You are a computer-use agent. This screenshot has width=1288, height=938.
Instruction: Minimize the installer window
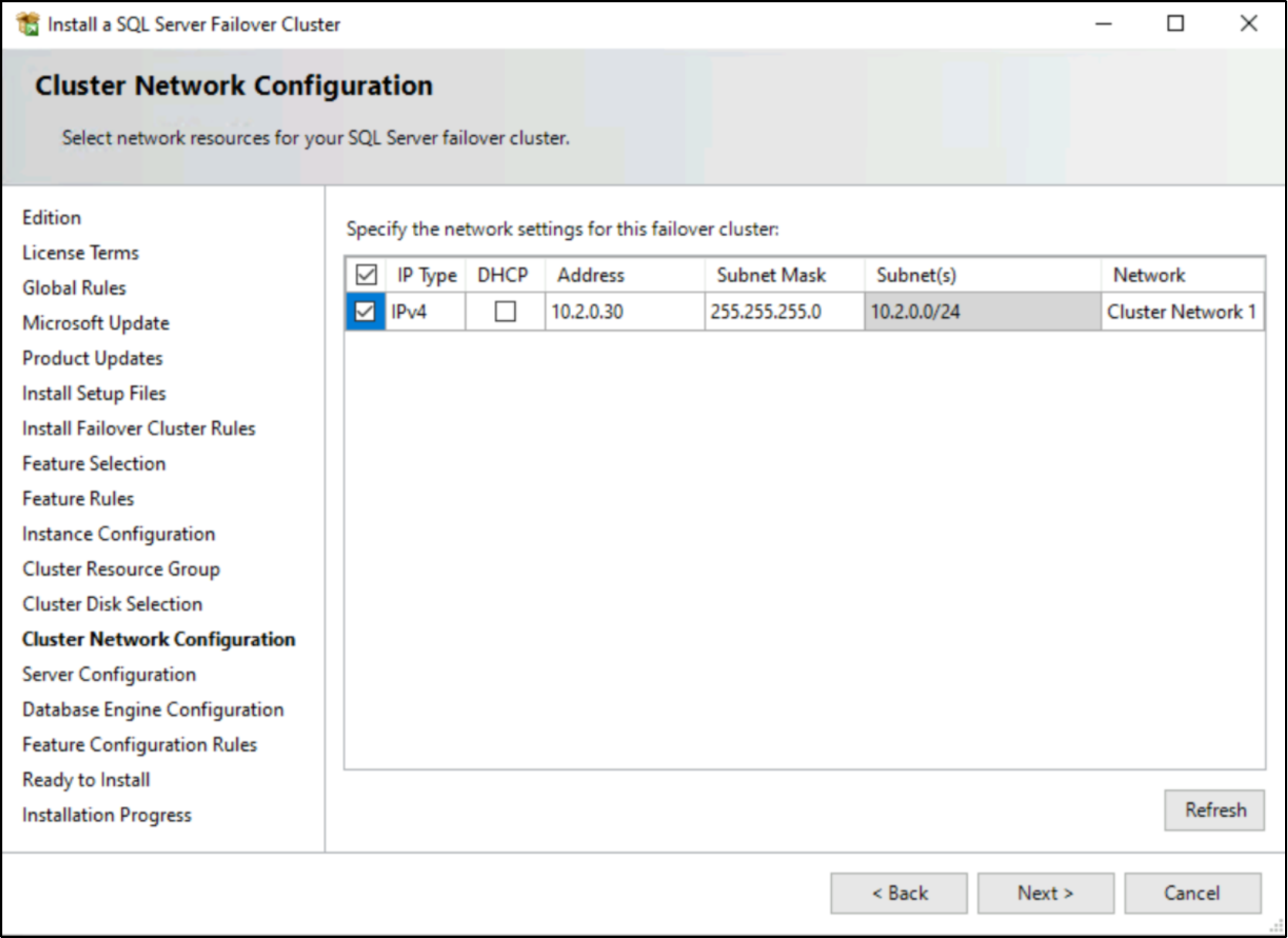1104,24
